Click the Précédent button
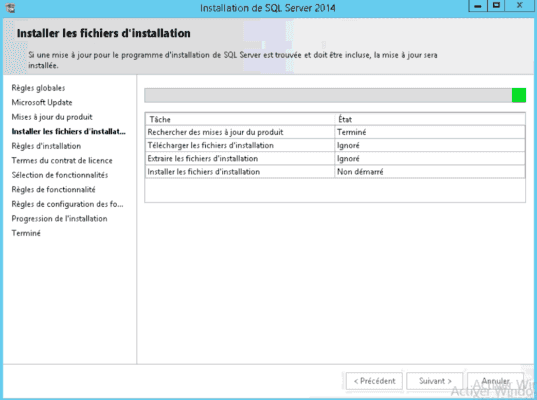This screenshot has height=400, width=537. [374, 381]
